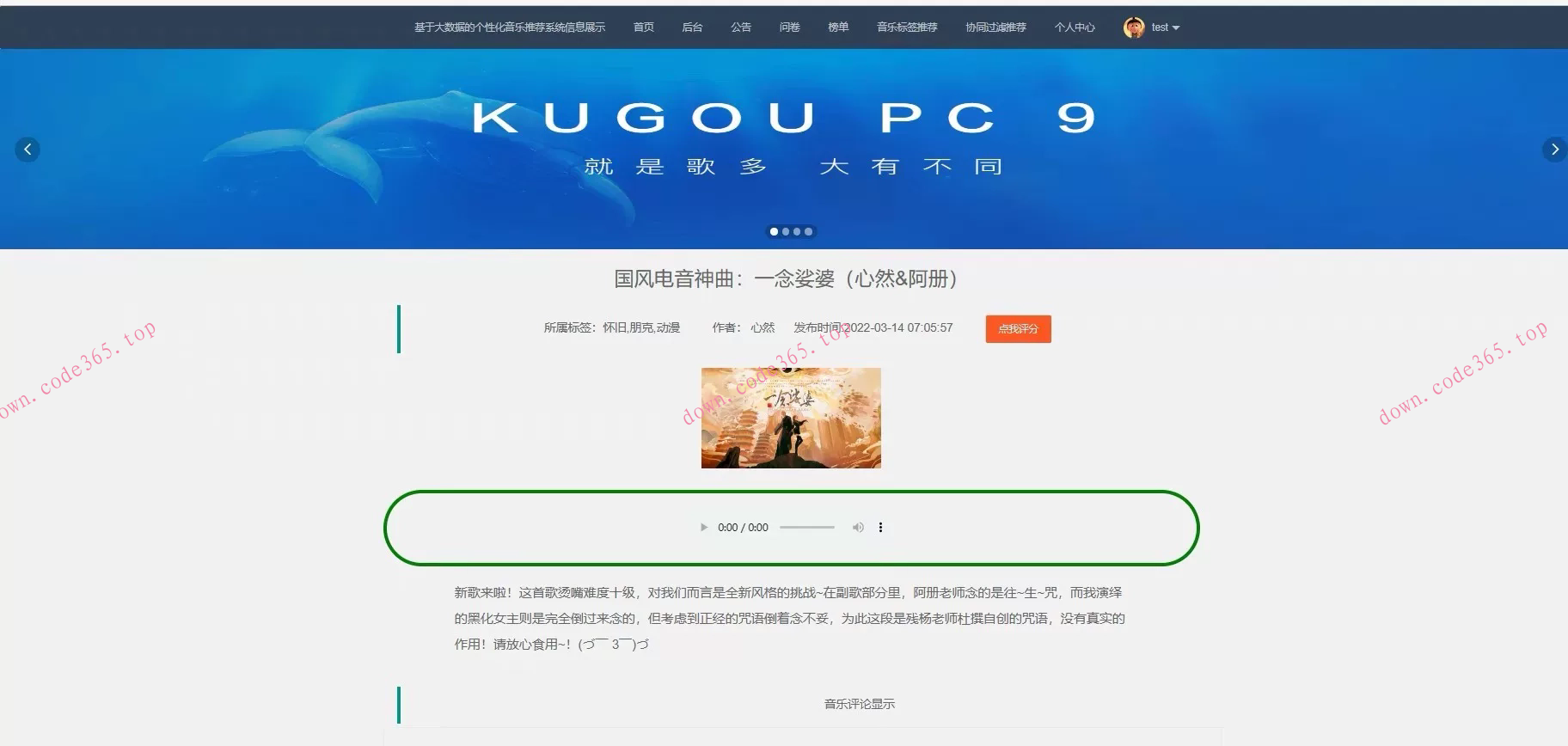Click the publish time 2022-03-14 07:05:57
1568x746 pixels.
(900, 327)
